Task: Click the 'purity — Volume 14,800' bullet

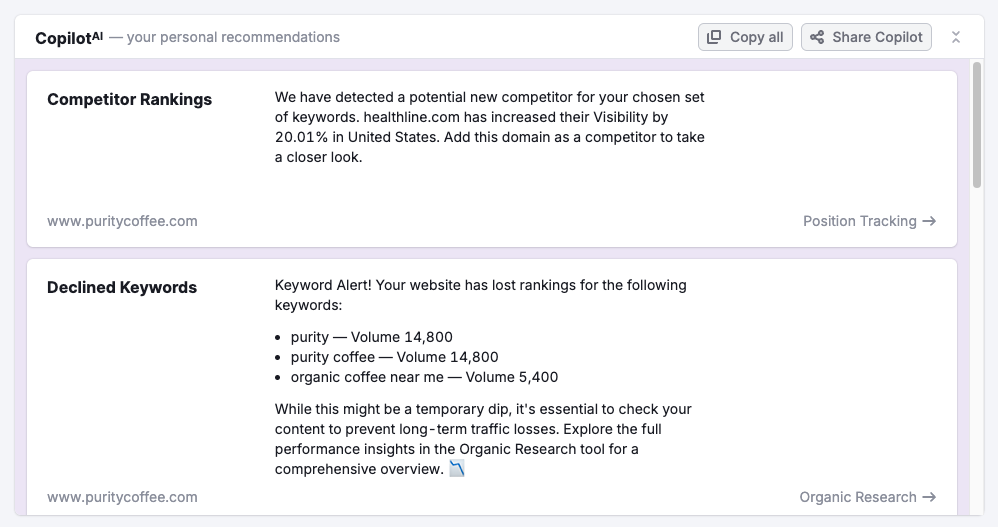Action: click(371, 337)
